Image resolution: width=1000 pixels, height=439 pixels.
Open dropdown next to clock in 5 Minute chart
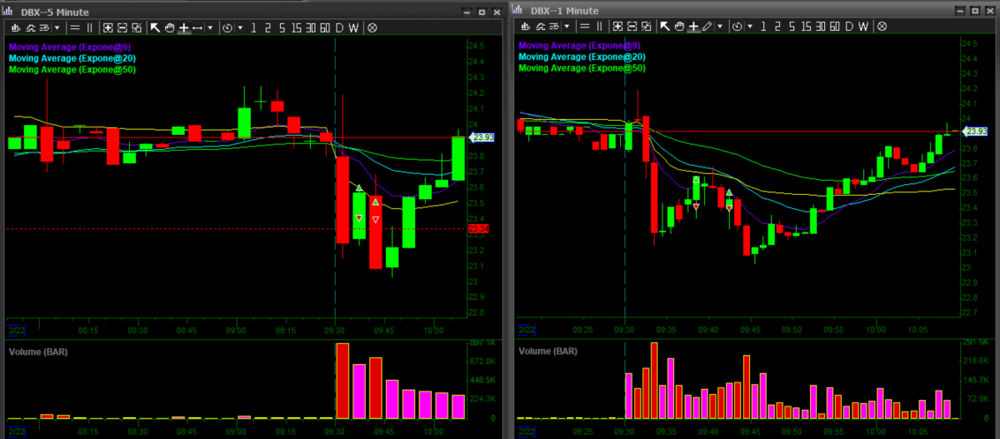[x=239, y=28]
